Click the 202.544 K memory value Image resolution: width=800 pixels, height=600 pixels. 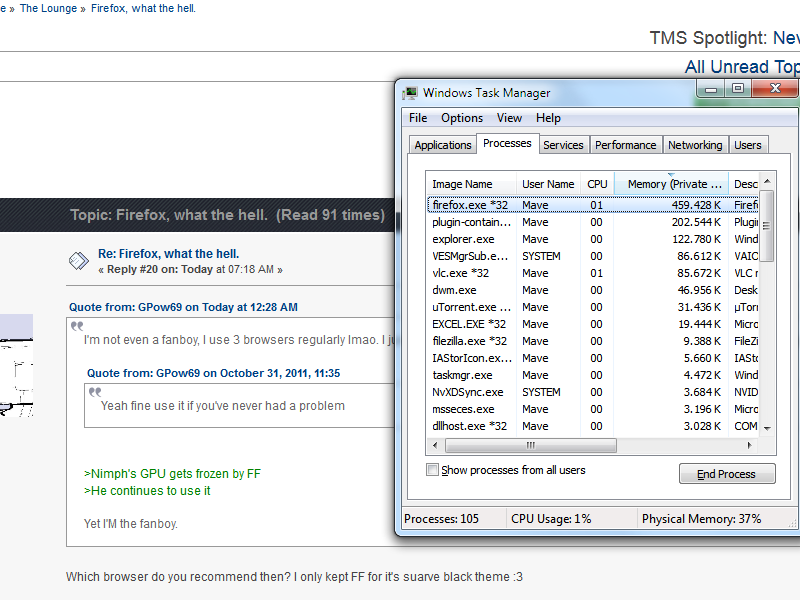[696, 222]
